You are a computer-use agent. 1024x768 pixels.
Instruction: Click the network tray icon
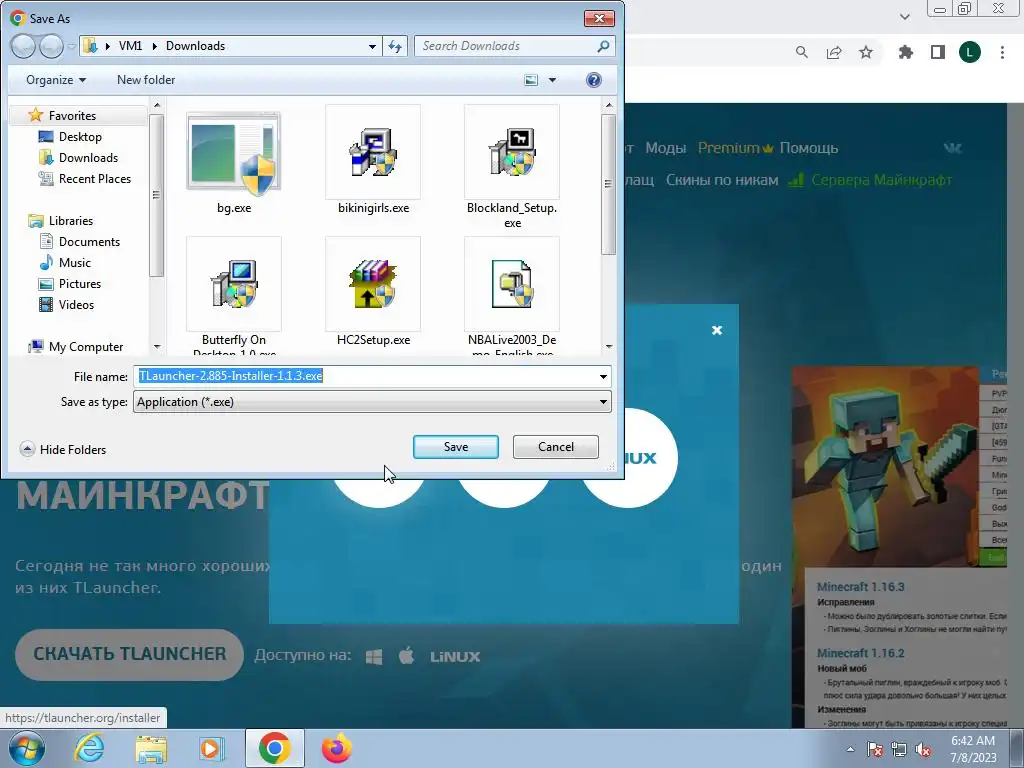(899, 749)
